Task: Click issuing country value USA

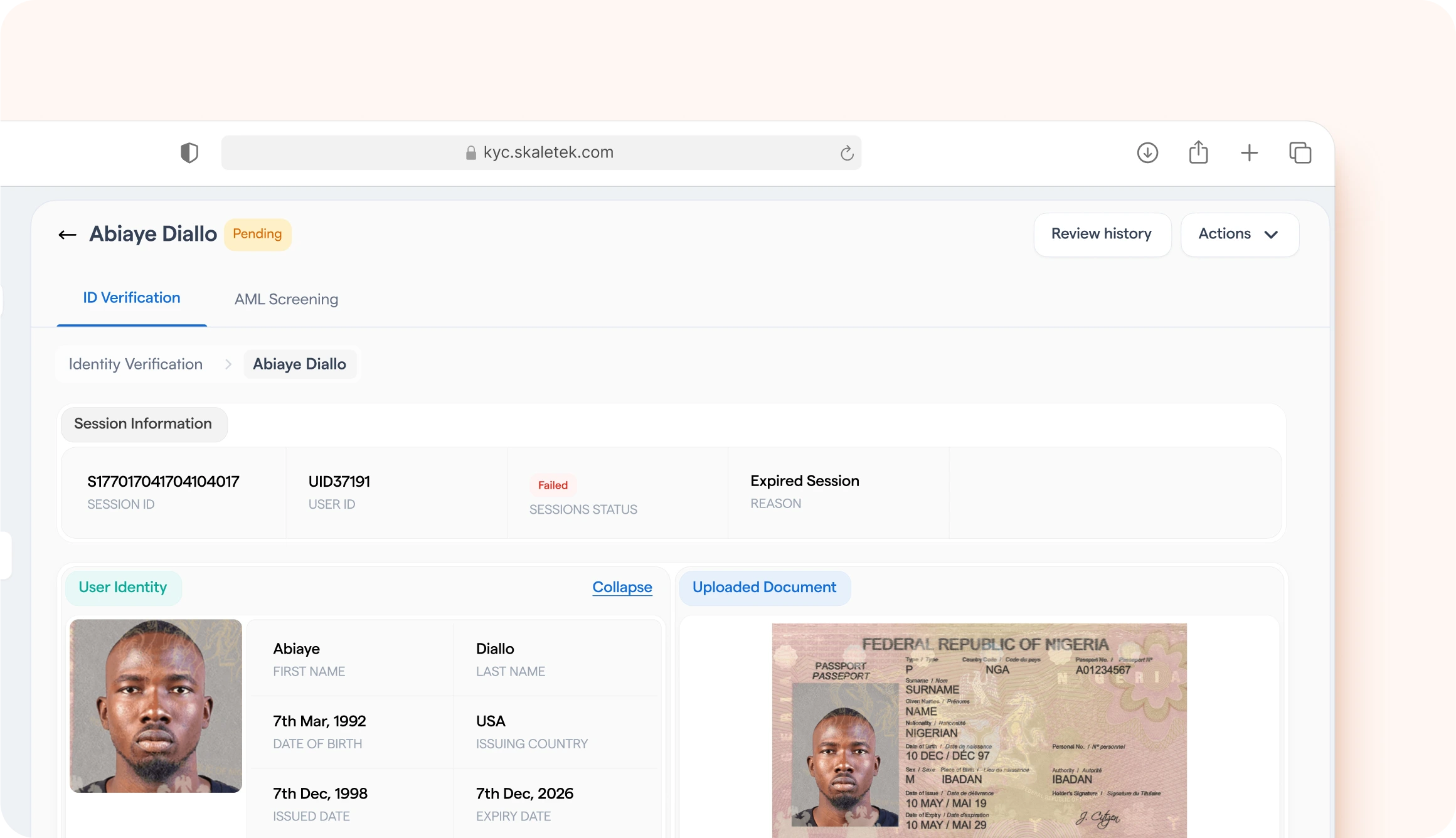Action: (491, 721)
